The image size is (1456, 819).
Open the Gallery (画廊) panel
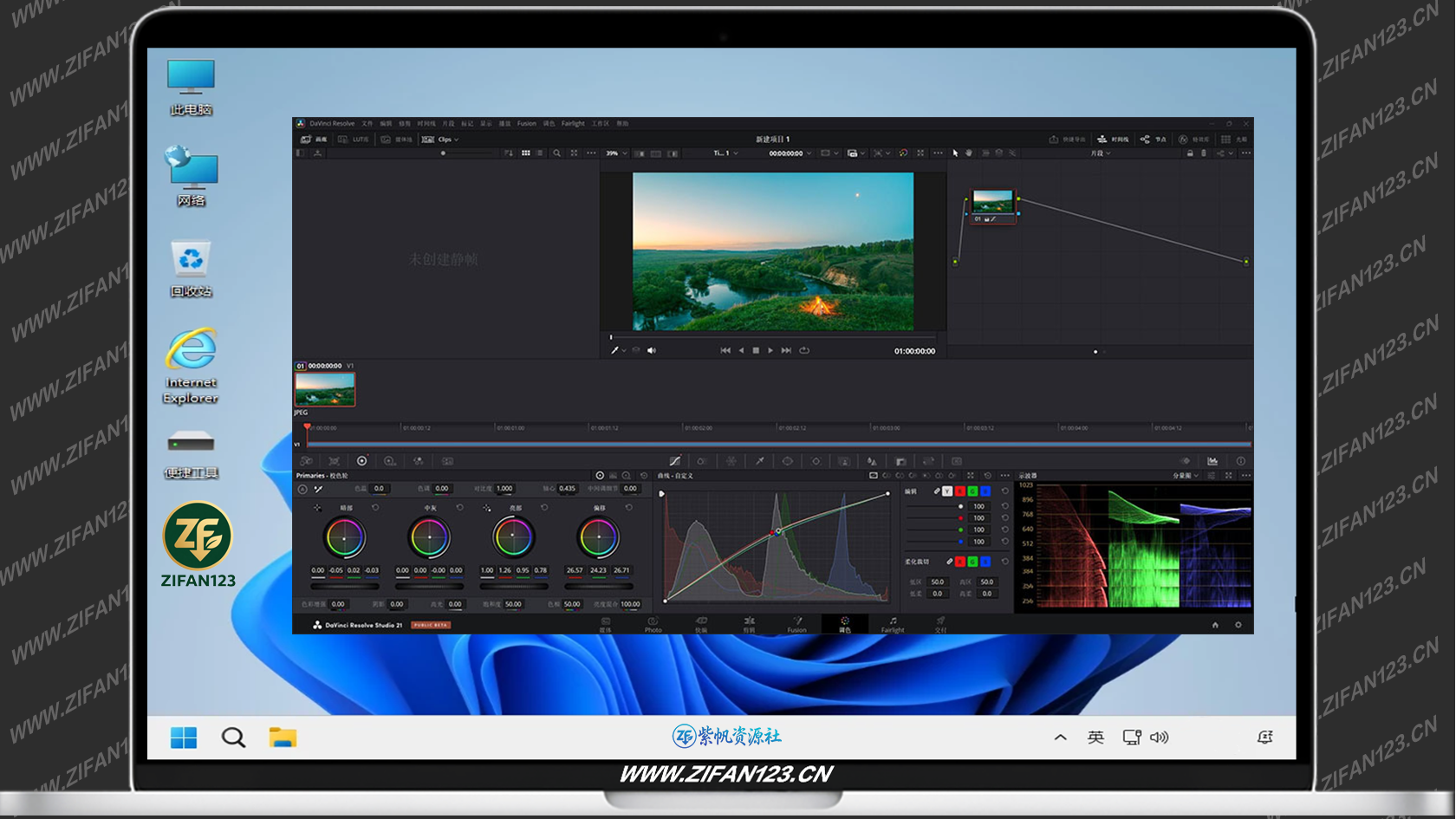(315, 139)
